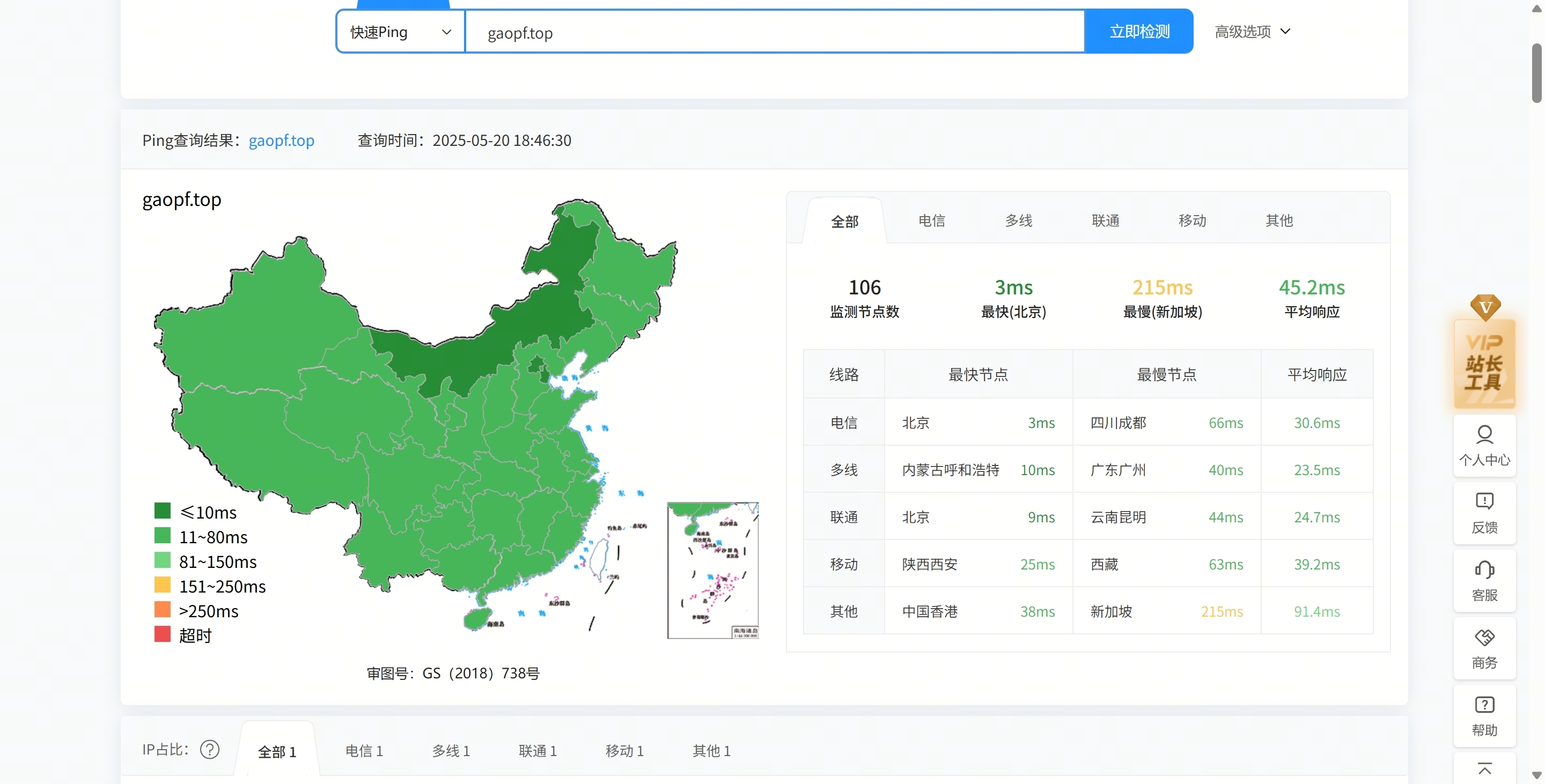This screenshot has width=1545, height=784.
Task: Select the 移动 1 IP占比 tab
Action: point(624,750)
